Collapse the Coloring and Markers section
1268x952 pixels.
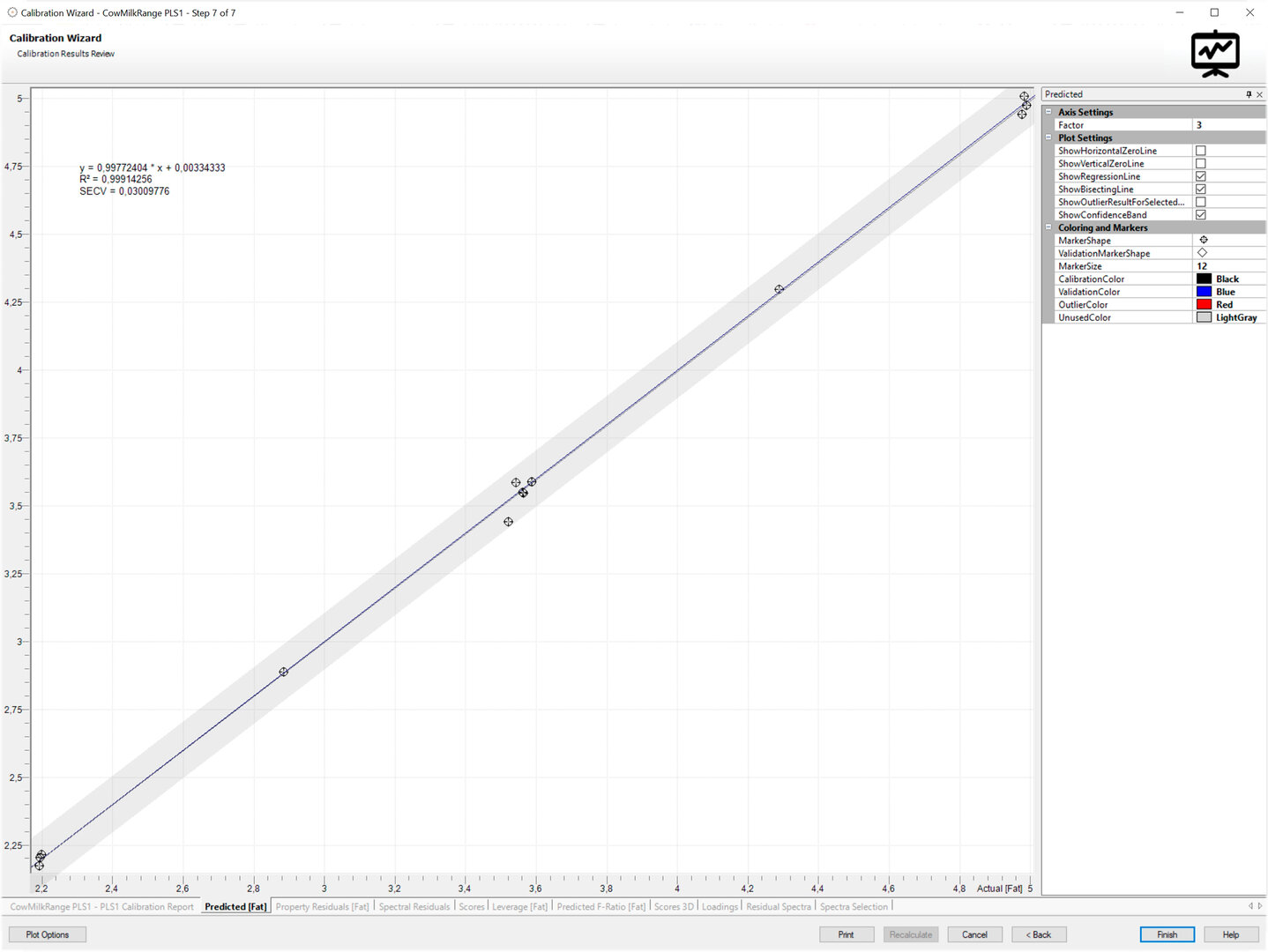pyautogui.click(x=1048, y=227)
